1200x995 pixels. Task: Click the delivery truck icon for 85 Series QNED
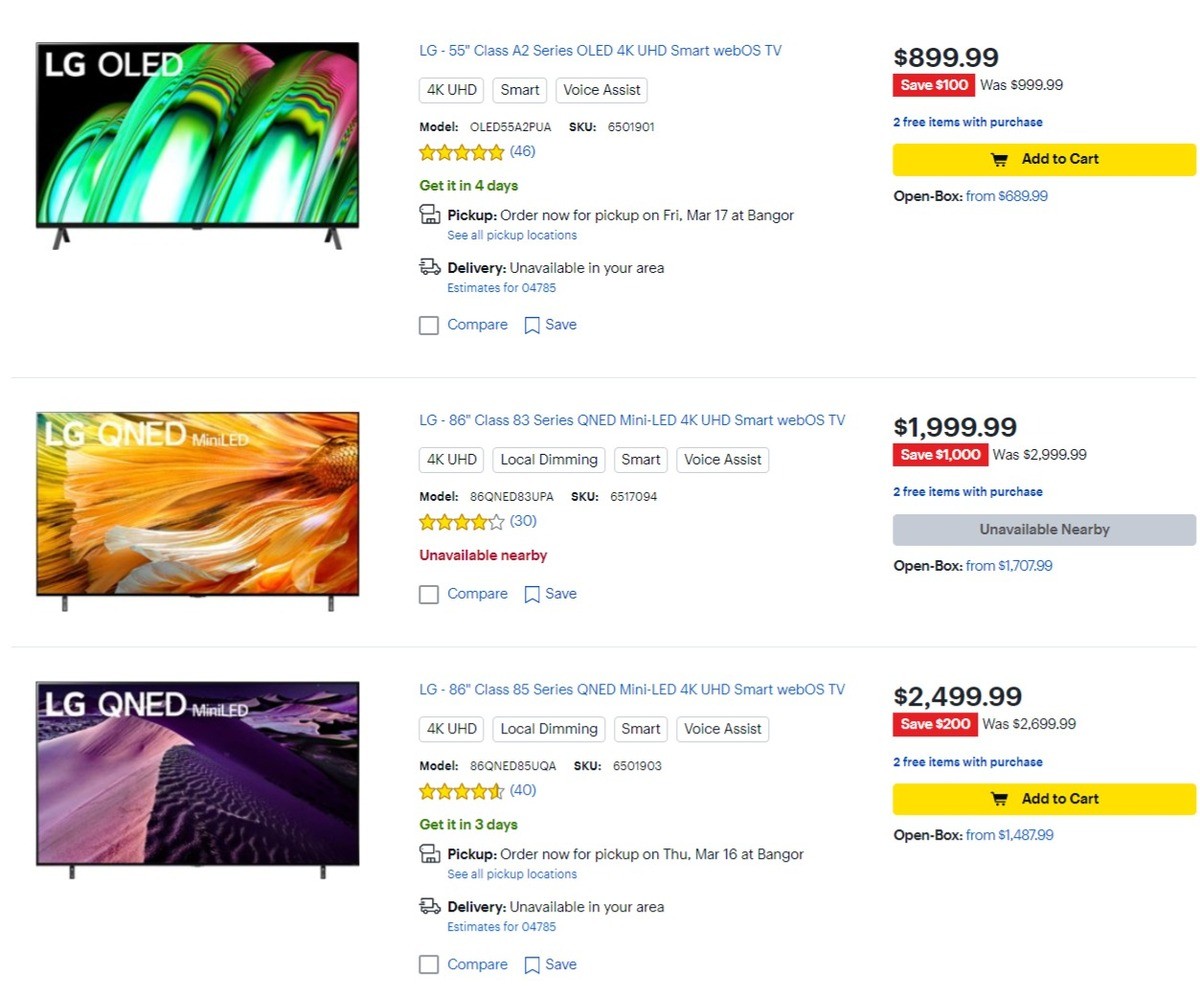pos(430,906)
